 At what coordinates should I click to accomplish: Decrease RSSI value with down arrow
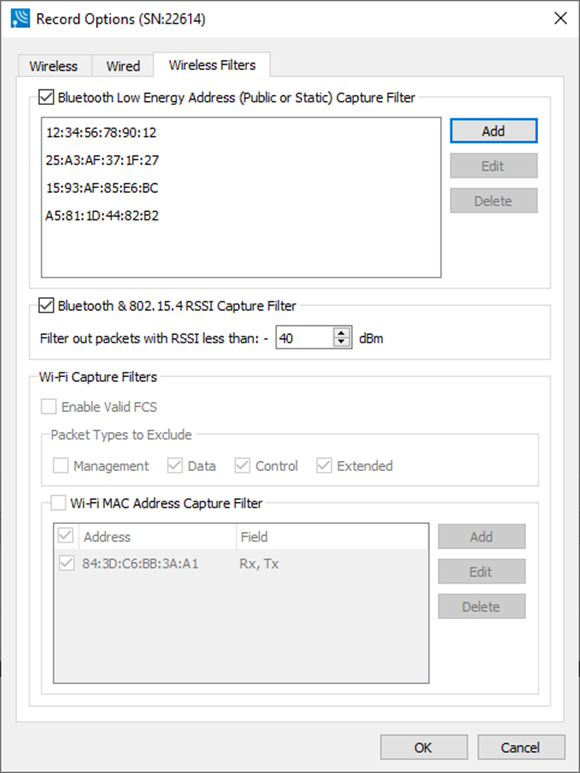coord(341,343)
